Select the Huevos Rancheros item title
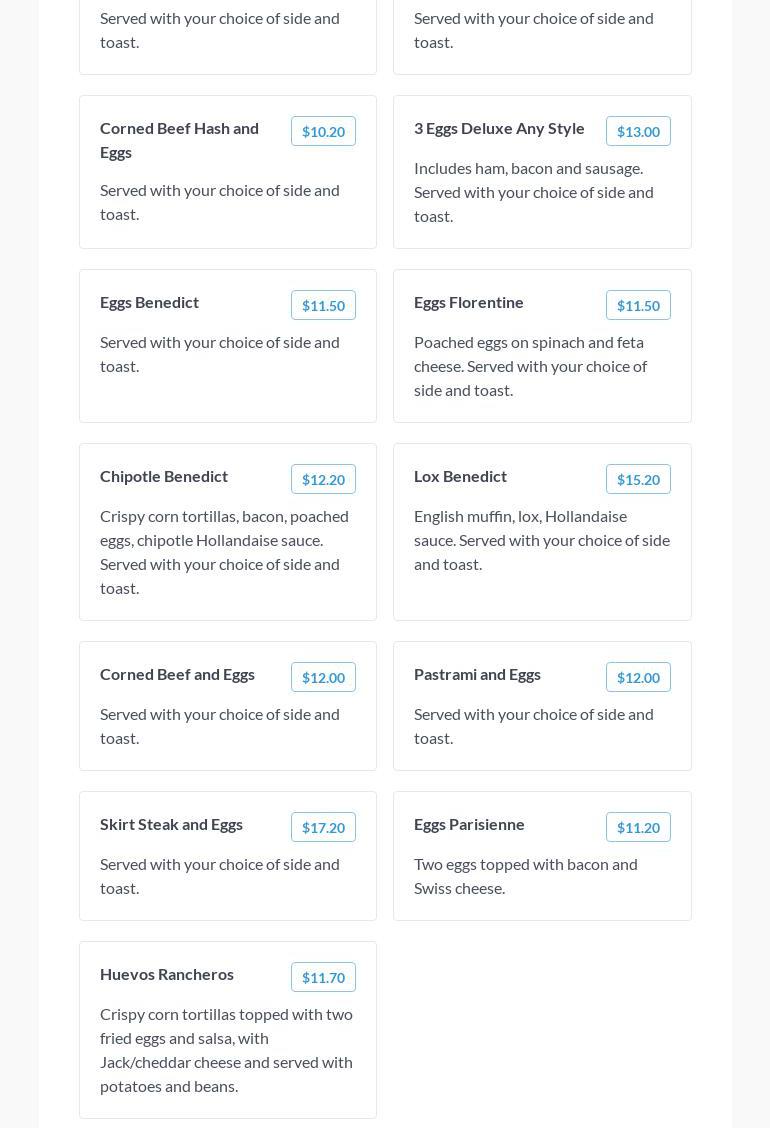The image size is (770, 1128). [167, 974]
